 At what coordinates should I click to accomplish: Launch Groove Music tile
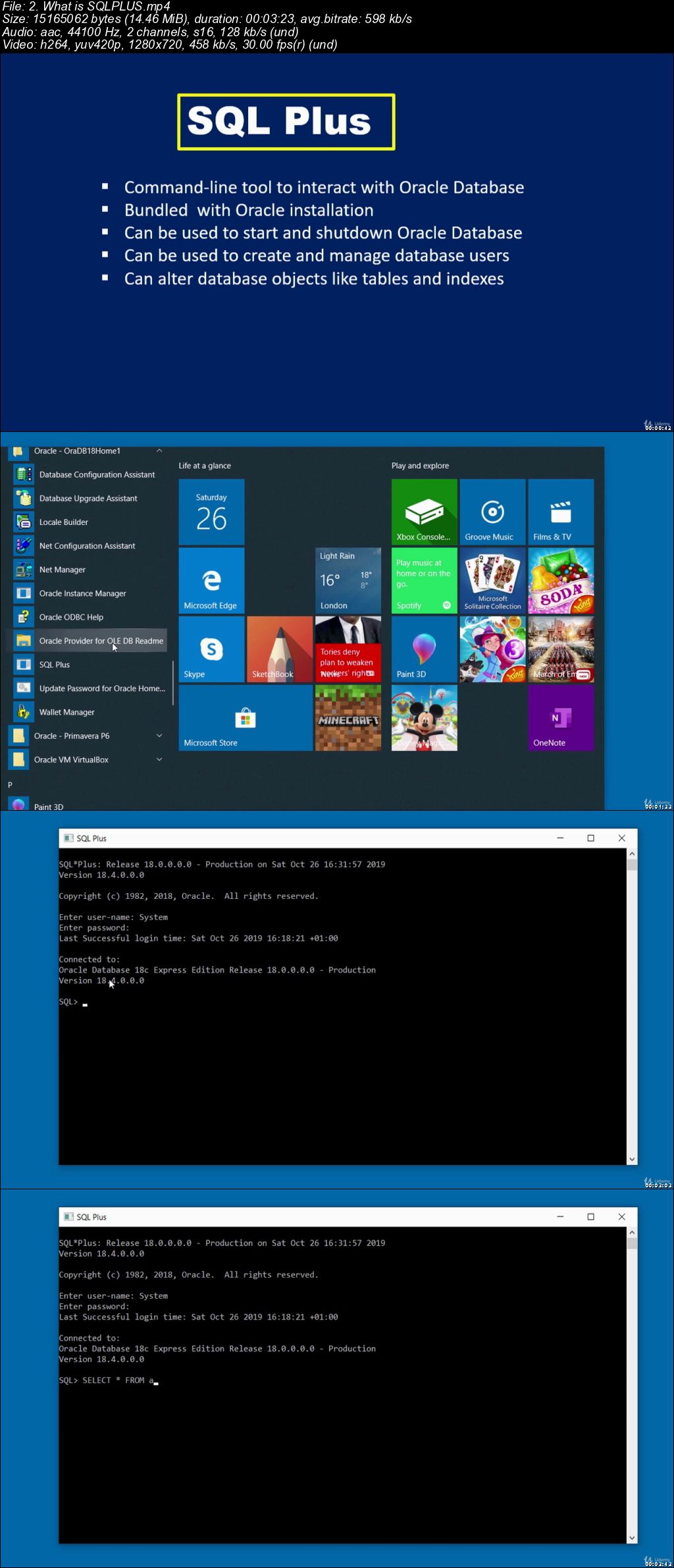492,512
